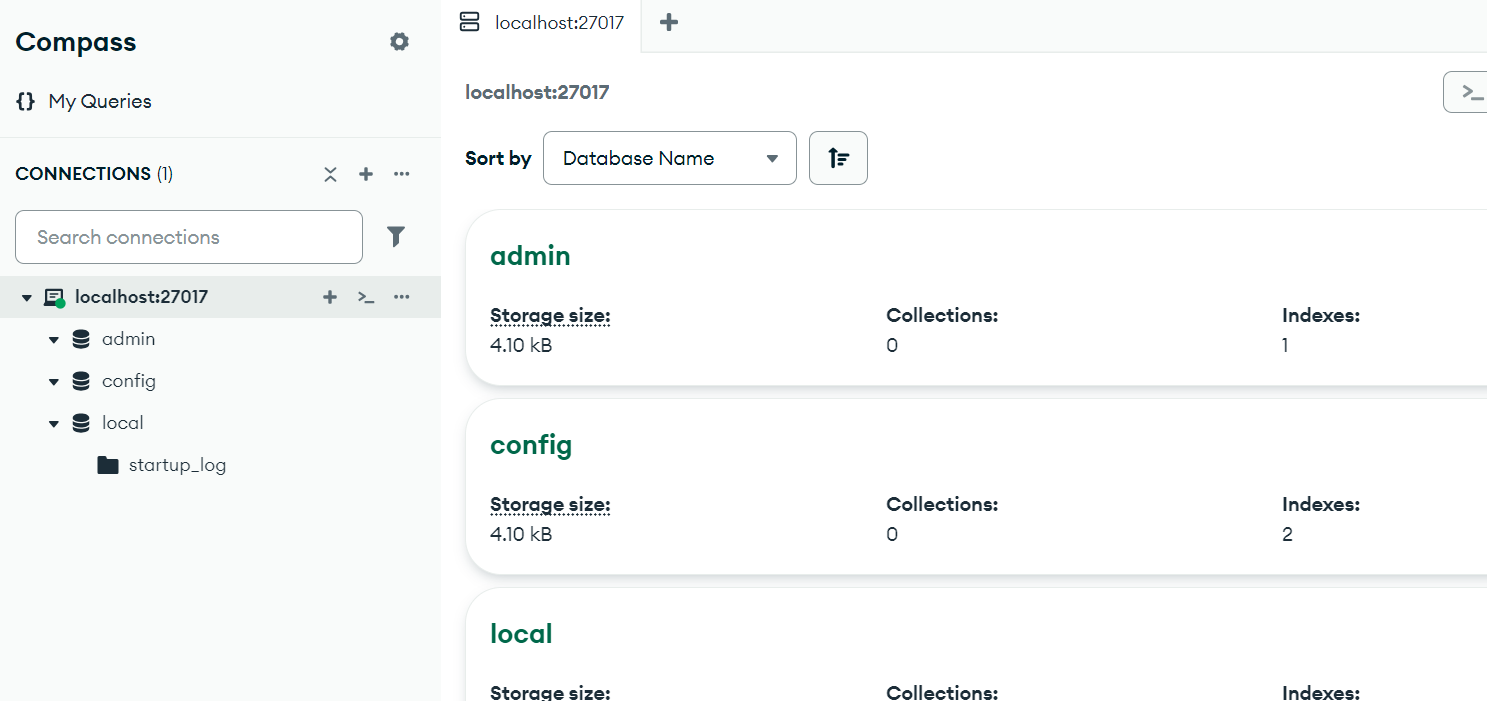
Task: Collapse all connections icon
Action: tap(331, 174)
